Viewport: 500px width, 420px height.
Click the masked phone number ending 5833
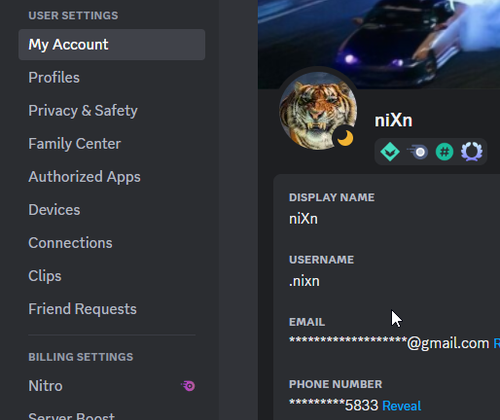coord(334,405)
